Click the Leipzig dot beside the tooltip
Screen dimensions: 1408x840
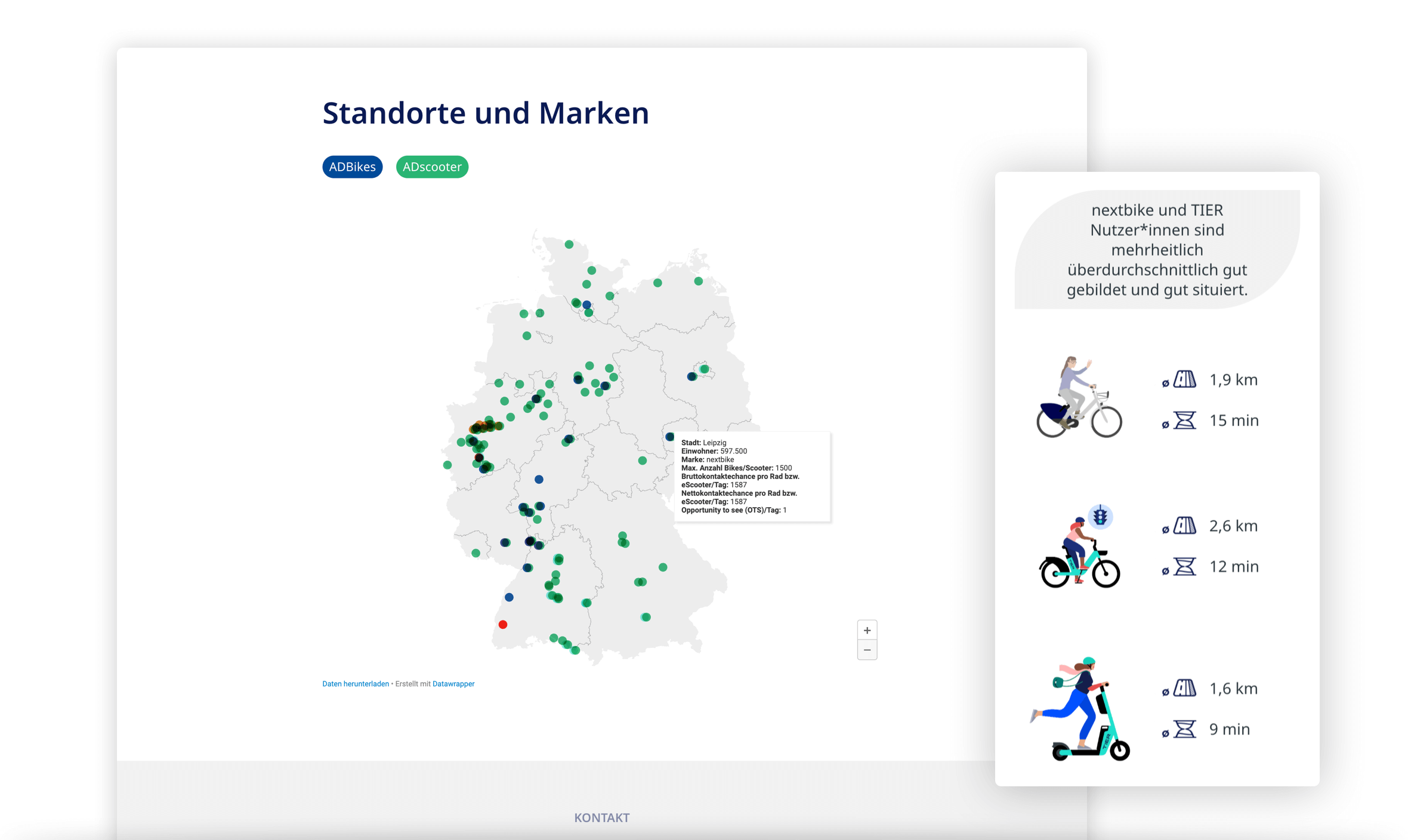coord(669,437)
